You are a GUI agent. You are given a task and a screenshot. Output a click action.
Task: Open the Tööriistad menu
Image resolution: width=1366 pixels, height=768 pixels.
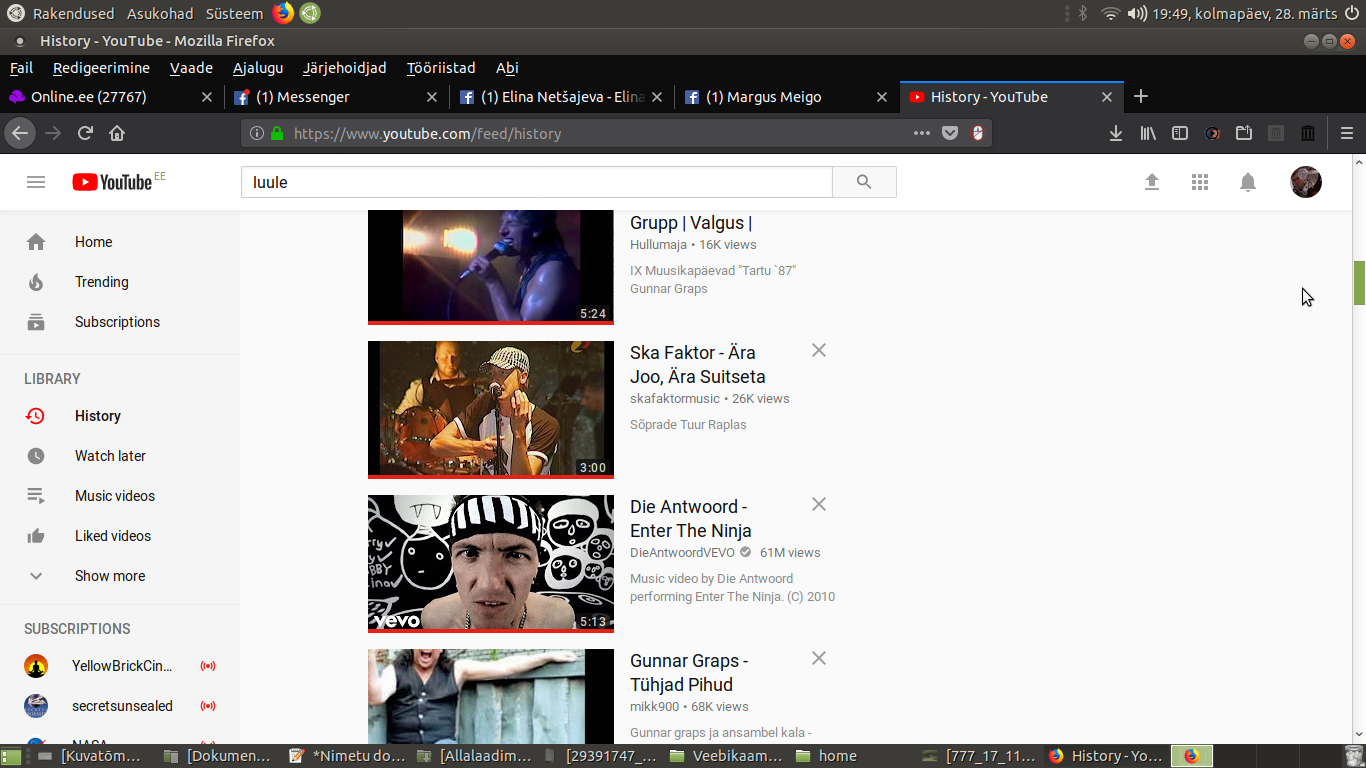[441, 68]
